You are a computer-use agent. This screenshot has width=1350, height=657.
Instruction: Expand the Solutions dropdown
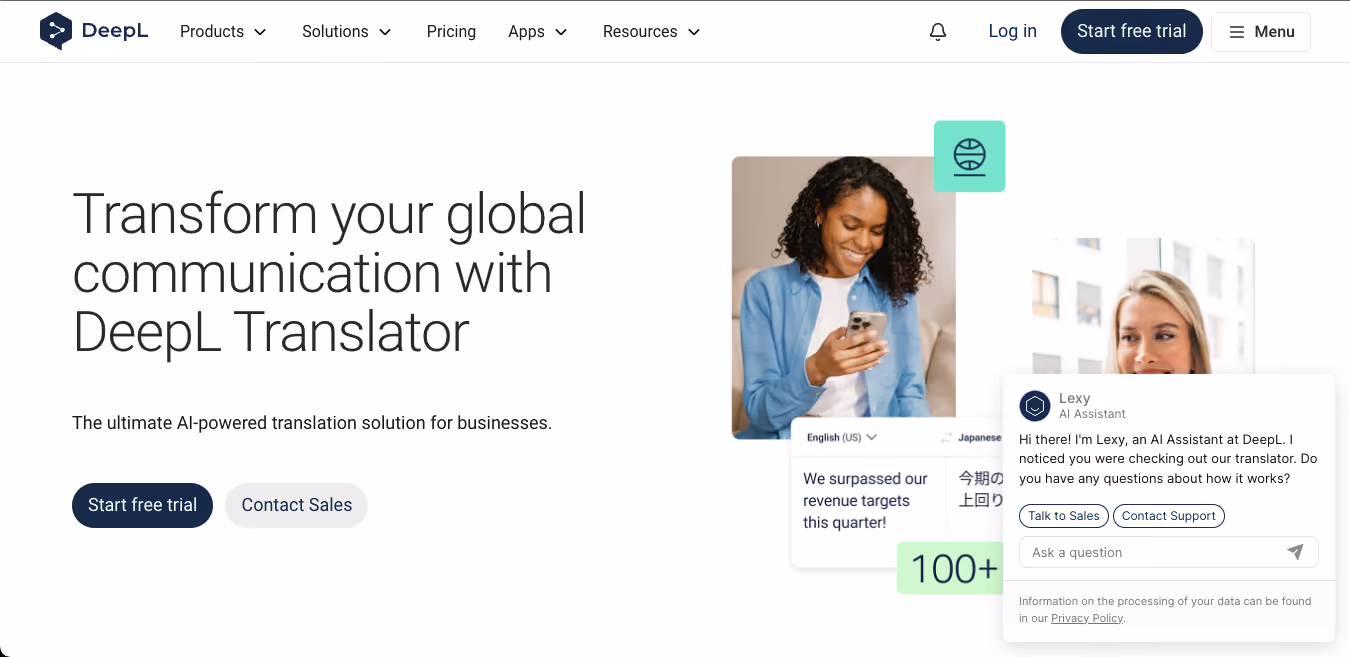[x=347, y=32]
